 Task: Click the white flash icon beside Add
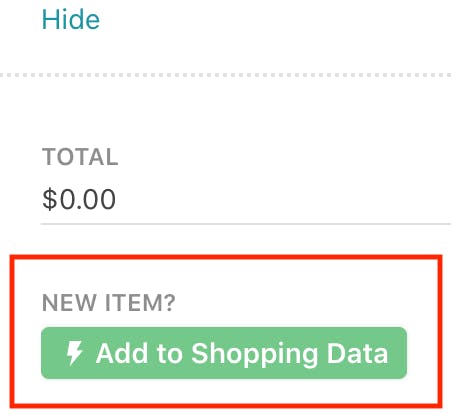click(x=74, y=353)
